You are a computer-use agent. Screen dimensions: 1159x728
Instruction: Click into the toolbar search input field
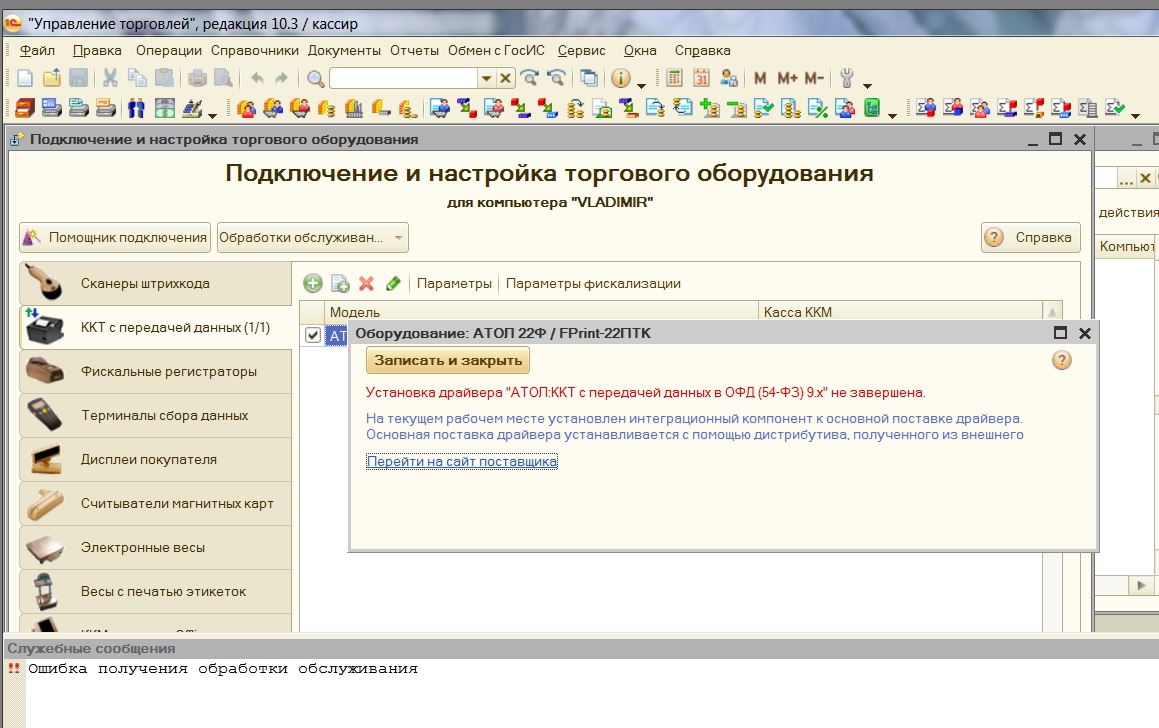[x=403, y=78]
